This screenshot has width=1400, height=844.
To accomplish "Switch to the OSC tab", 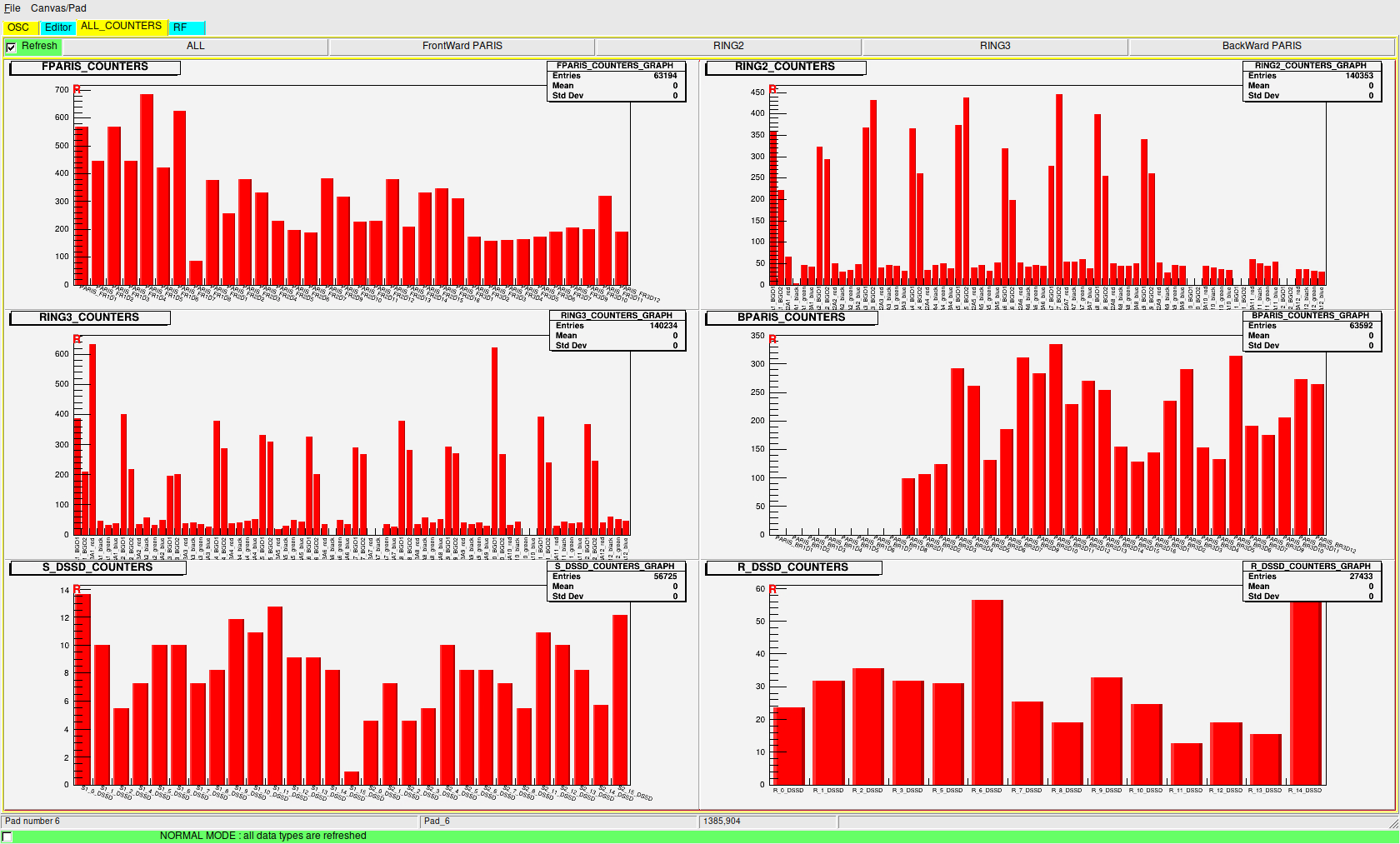I will click(18, 27).
